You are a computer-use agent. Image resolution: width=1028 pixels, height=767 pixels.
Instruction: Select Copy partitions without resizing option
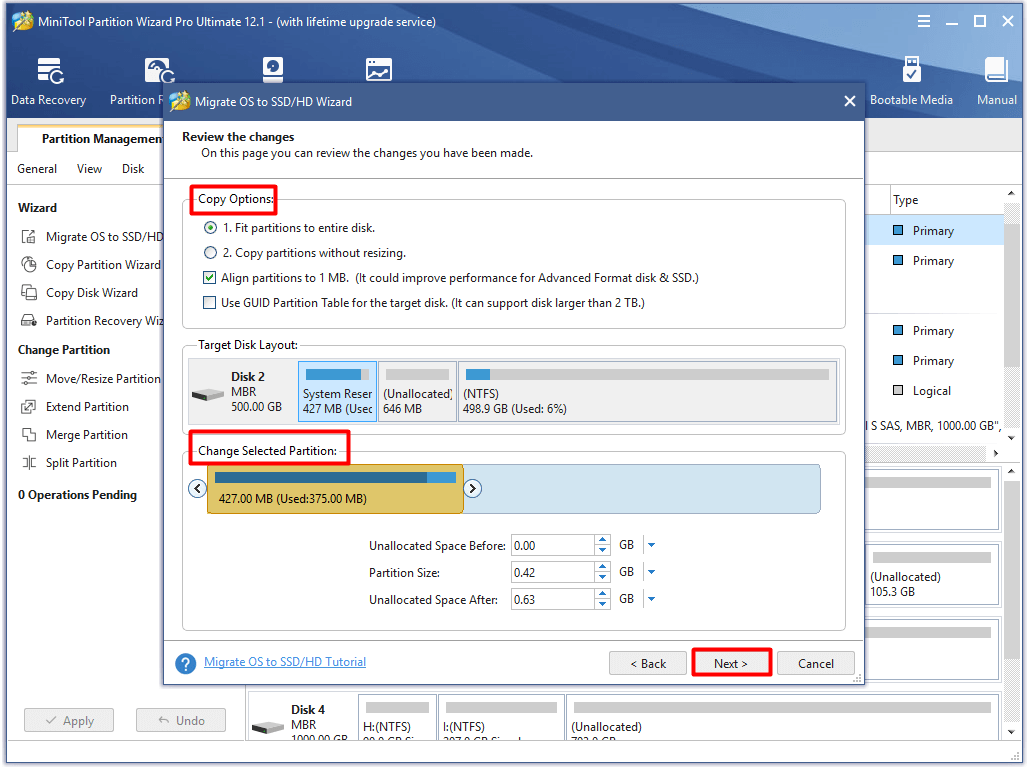click(x=210, y=252)
